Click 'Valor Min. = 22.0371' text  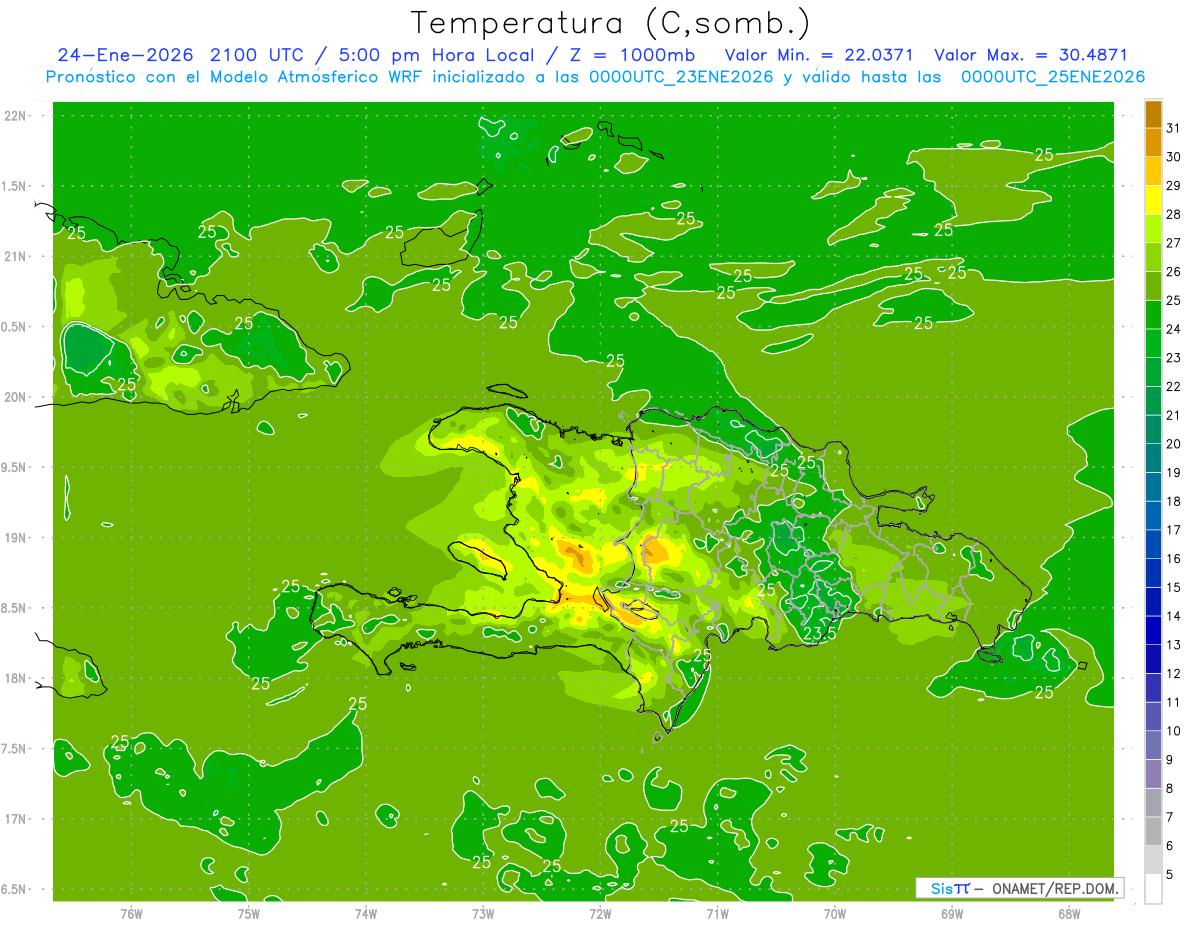point(819,55)
